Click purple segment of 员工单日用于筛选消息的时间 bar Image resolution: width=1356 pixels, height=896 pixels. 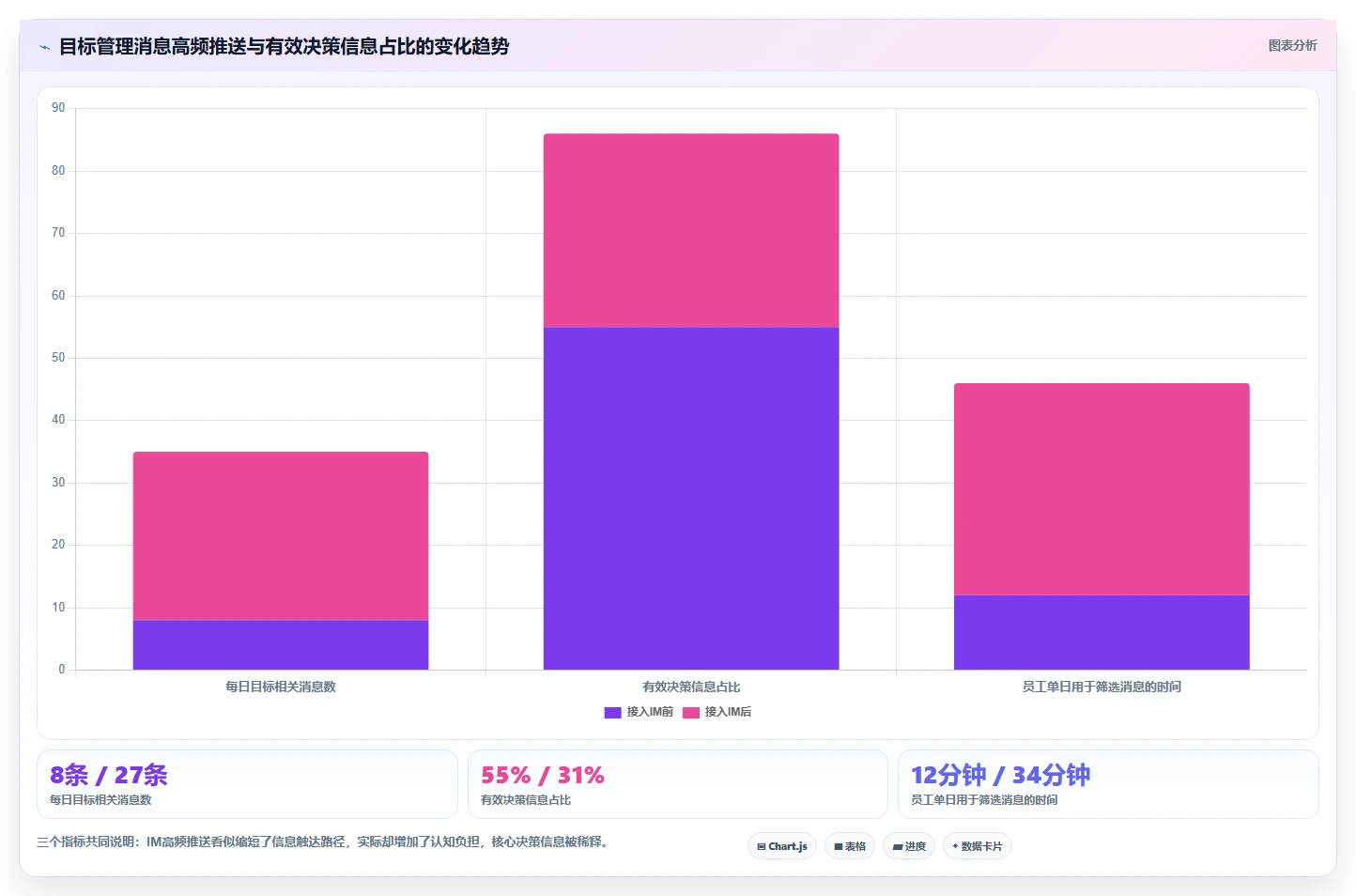click(1102, 632)
